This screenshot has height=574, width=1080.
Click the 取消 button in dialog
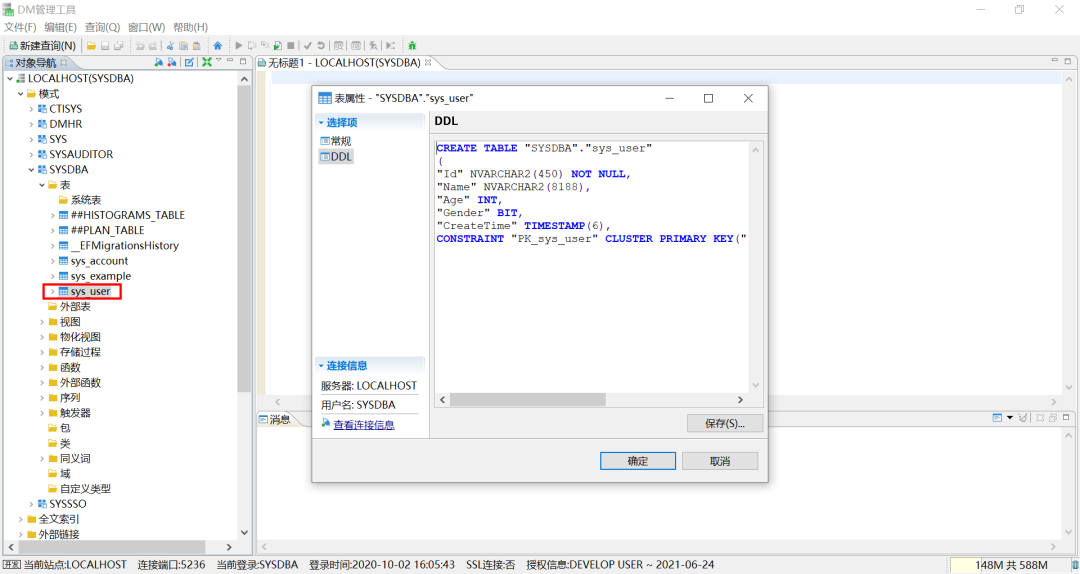pyautogui.click(x=720, y=461)
